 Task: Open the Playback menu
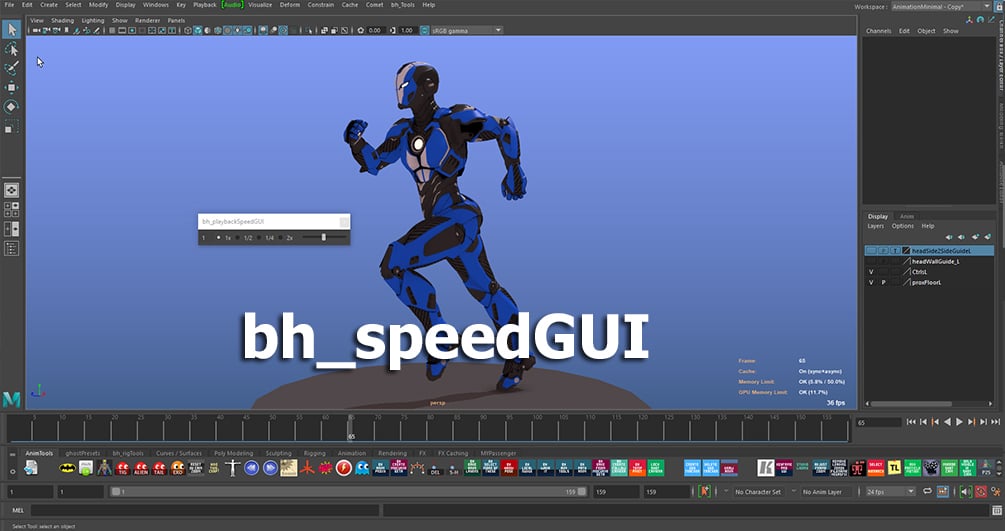[x=205, y=4]
